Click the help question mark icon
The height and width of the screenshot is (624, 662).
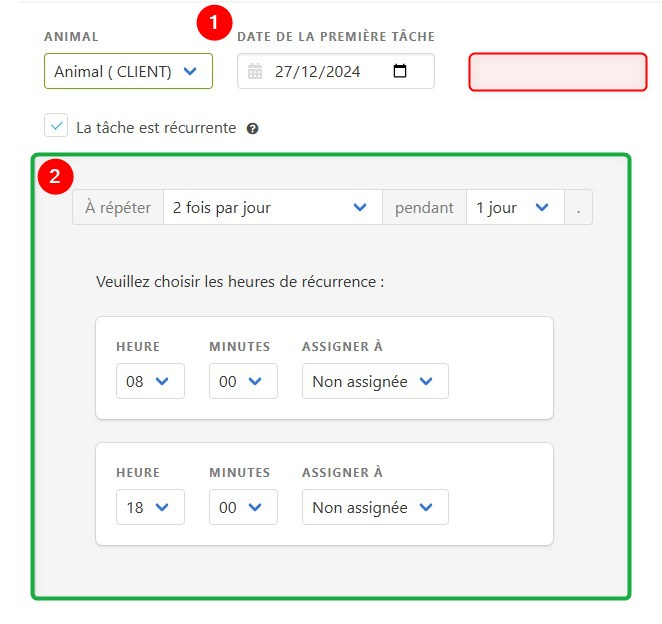click(x=252, y=128)
